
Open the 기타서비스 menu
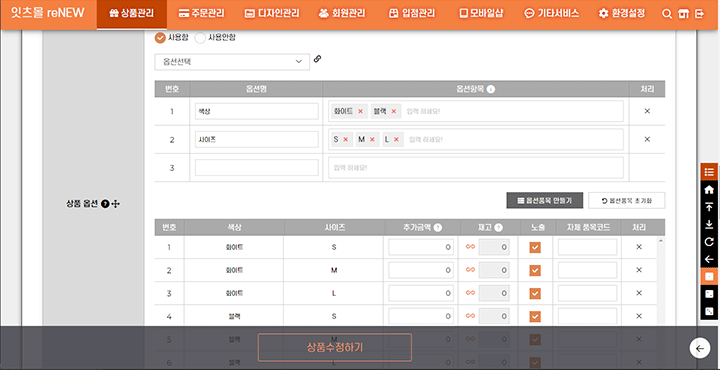click(551, 14)
